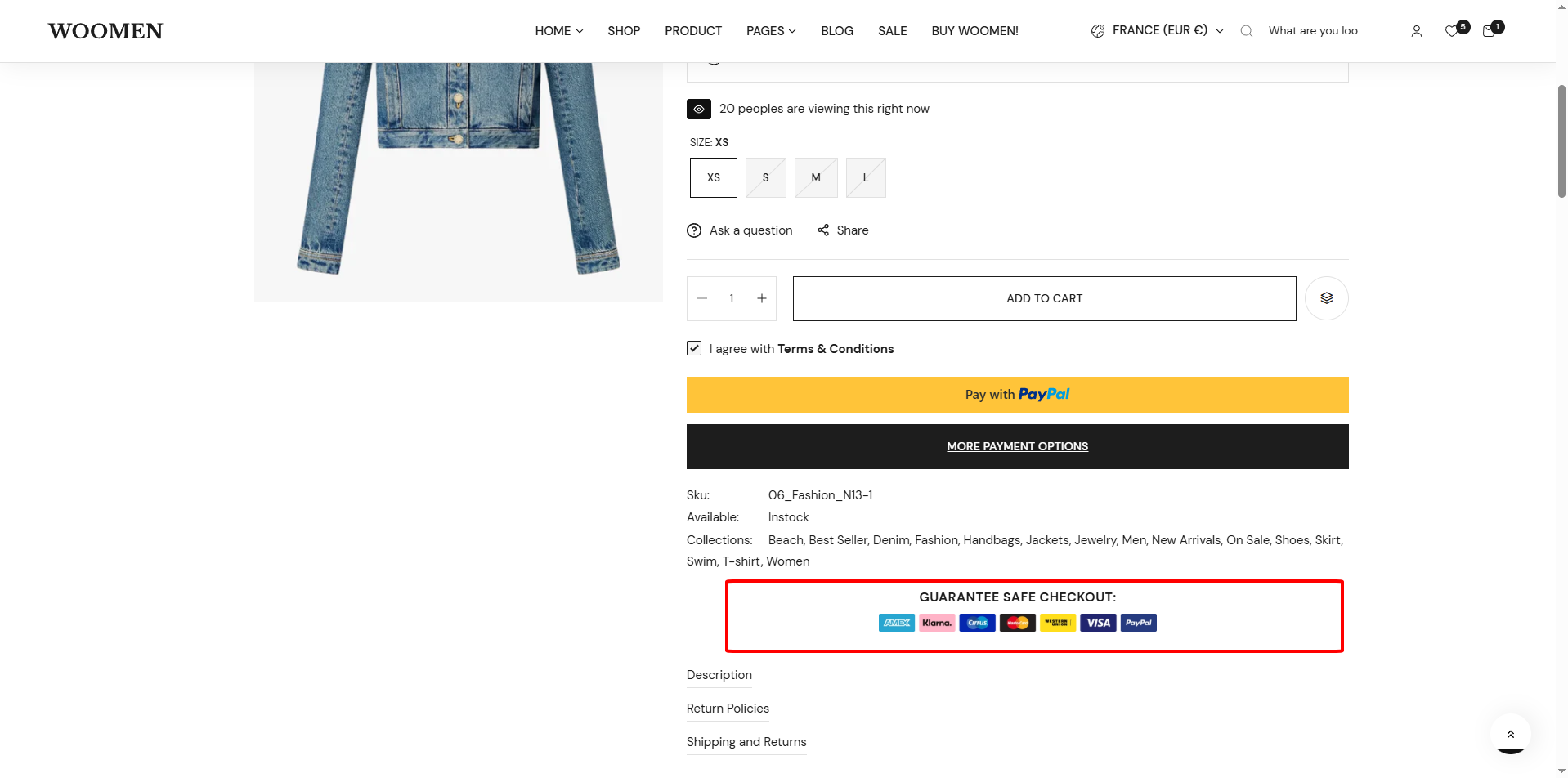Click the search magnifier icon

1246,31
